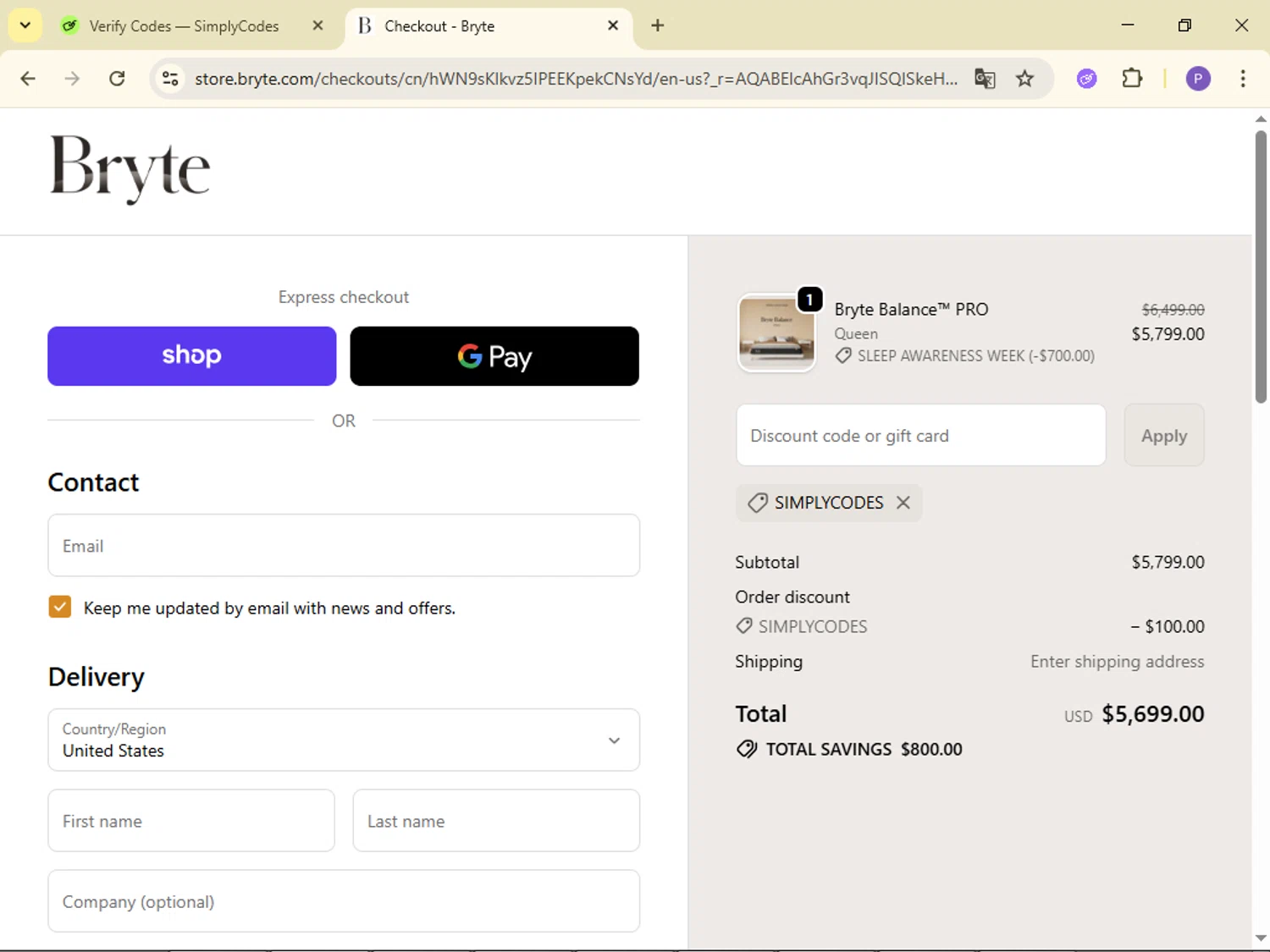Uncheck Keep me updated by email checkbox
Screen dimensions: 1270x952
[60, 607]
